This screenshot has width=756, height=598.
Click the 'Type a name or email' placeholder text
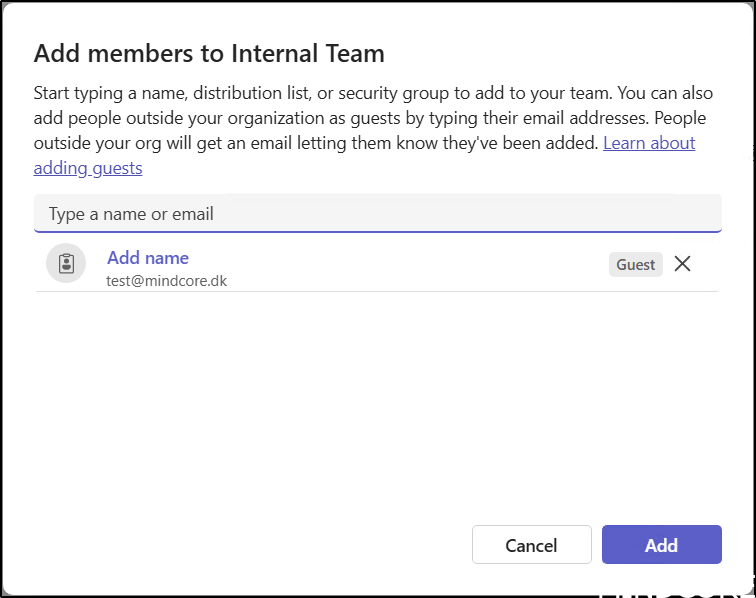click(131, 214)
